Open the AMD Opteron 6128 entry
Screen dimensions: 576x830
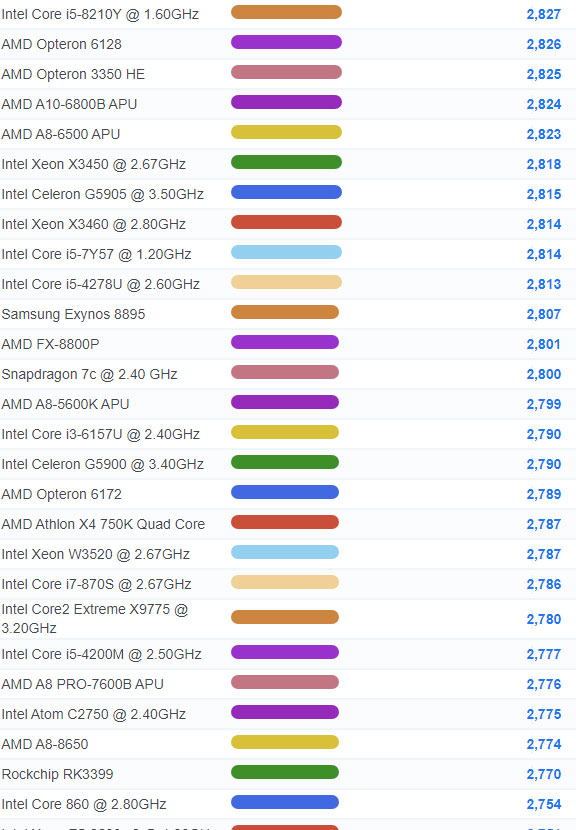pyautogui.click(x=61, y=44)
